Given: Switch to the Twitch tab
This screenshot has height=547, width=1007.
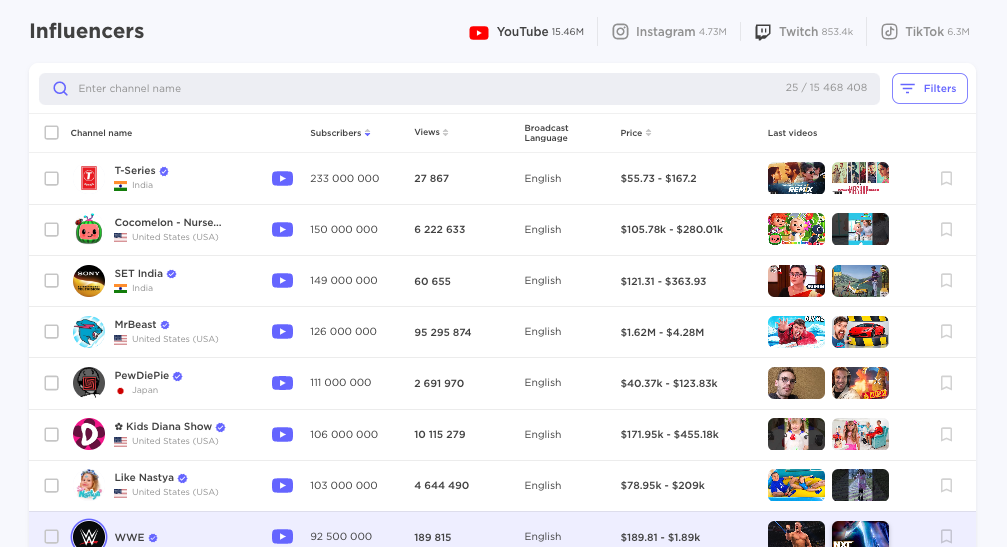Looking at the screenshot, I should pos(803,32).
